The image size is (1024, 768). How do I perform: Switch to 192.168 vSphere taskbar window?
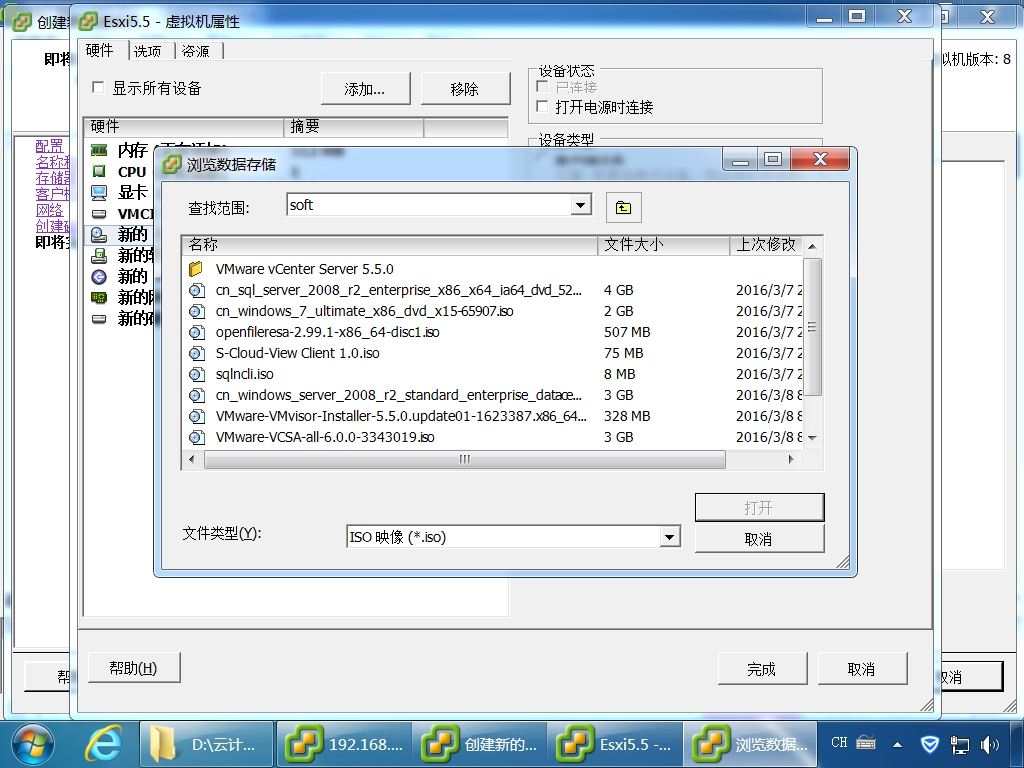point(344,744)
